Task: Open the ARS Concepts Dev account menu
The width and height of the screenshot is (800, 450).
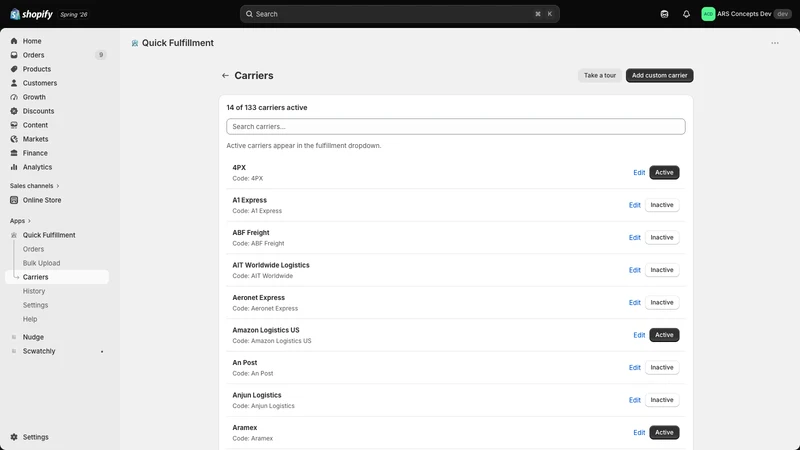Action: [746, 14]
